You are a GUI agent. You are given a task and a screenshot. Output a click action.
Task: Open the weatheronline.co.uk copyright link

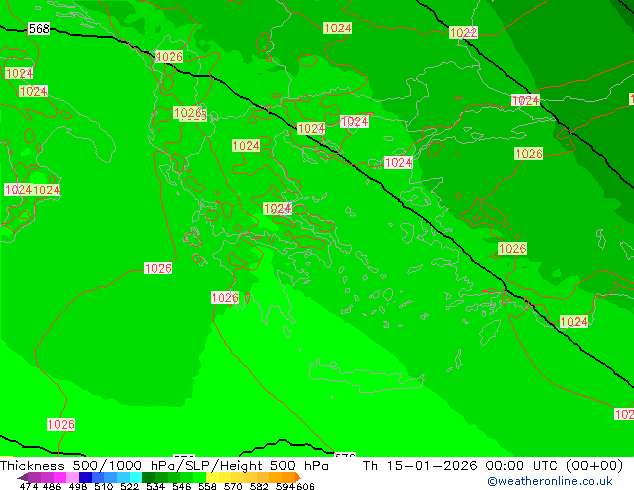550,481
